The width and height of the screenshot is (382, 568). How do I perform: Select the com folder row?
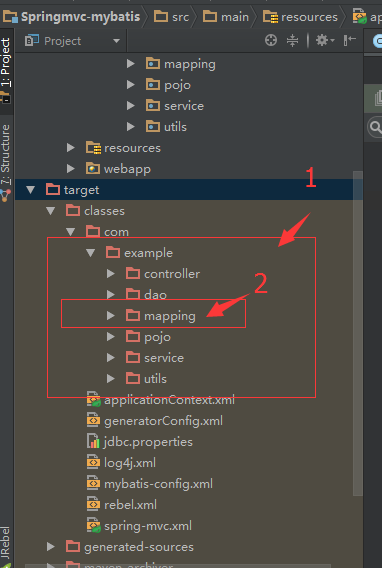pos(189,232)
